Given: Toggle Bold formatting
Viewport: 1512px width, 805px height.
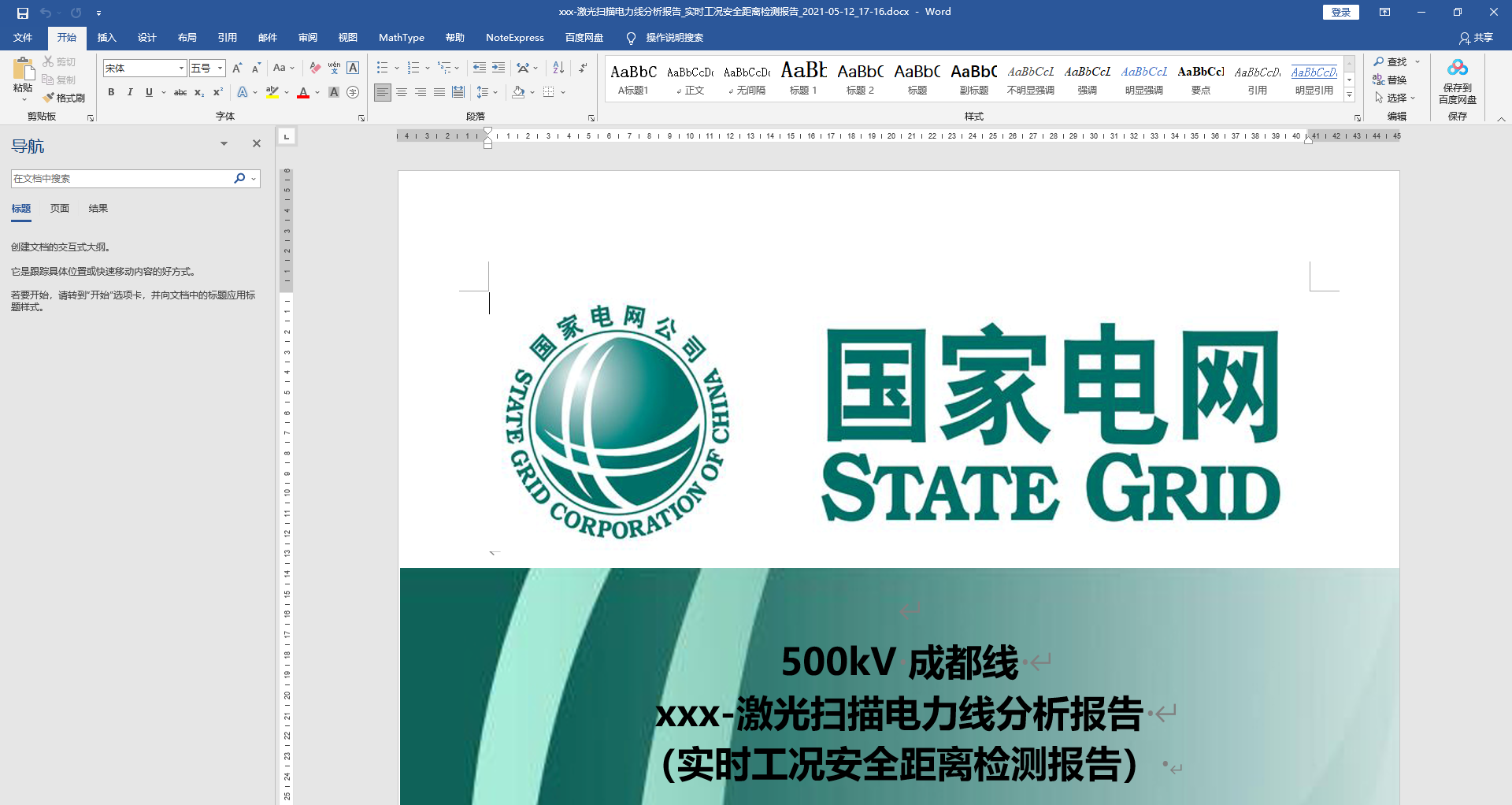Looking at the screenshot, I should click(x=111, y=92).
